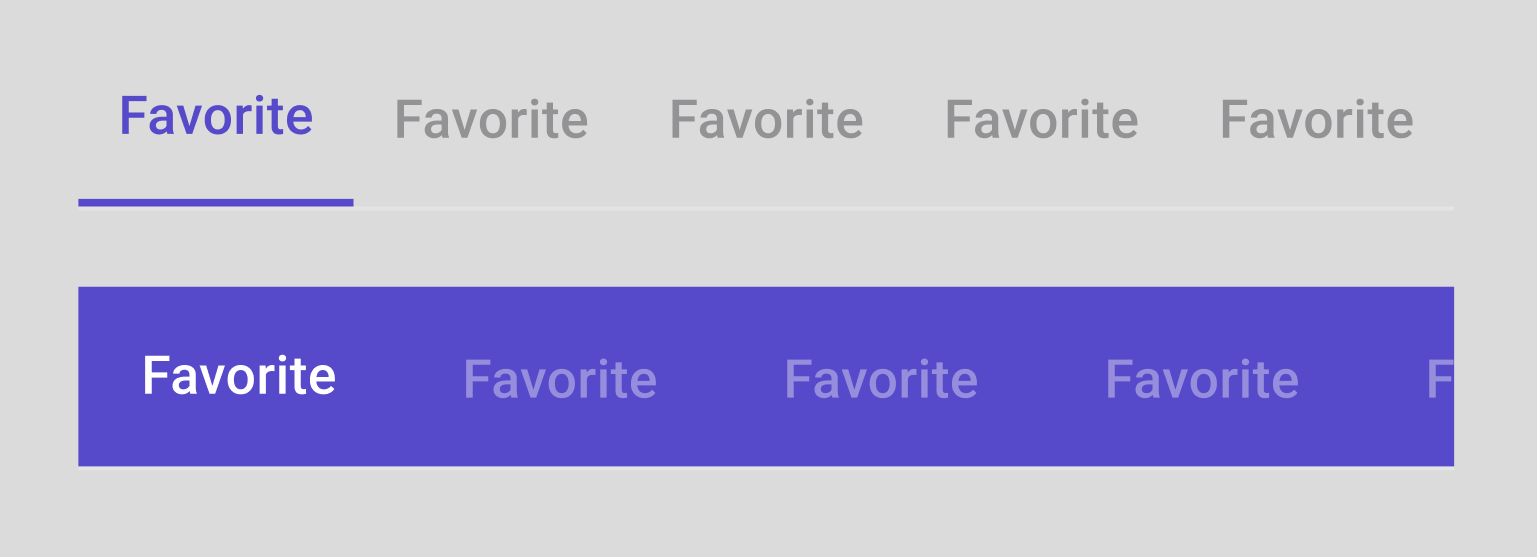
Task: Open second Favorite tab in top row
Action: tap(491, 121)
